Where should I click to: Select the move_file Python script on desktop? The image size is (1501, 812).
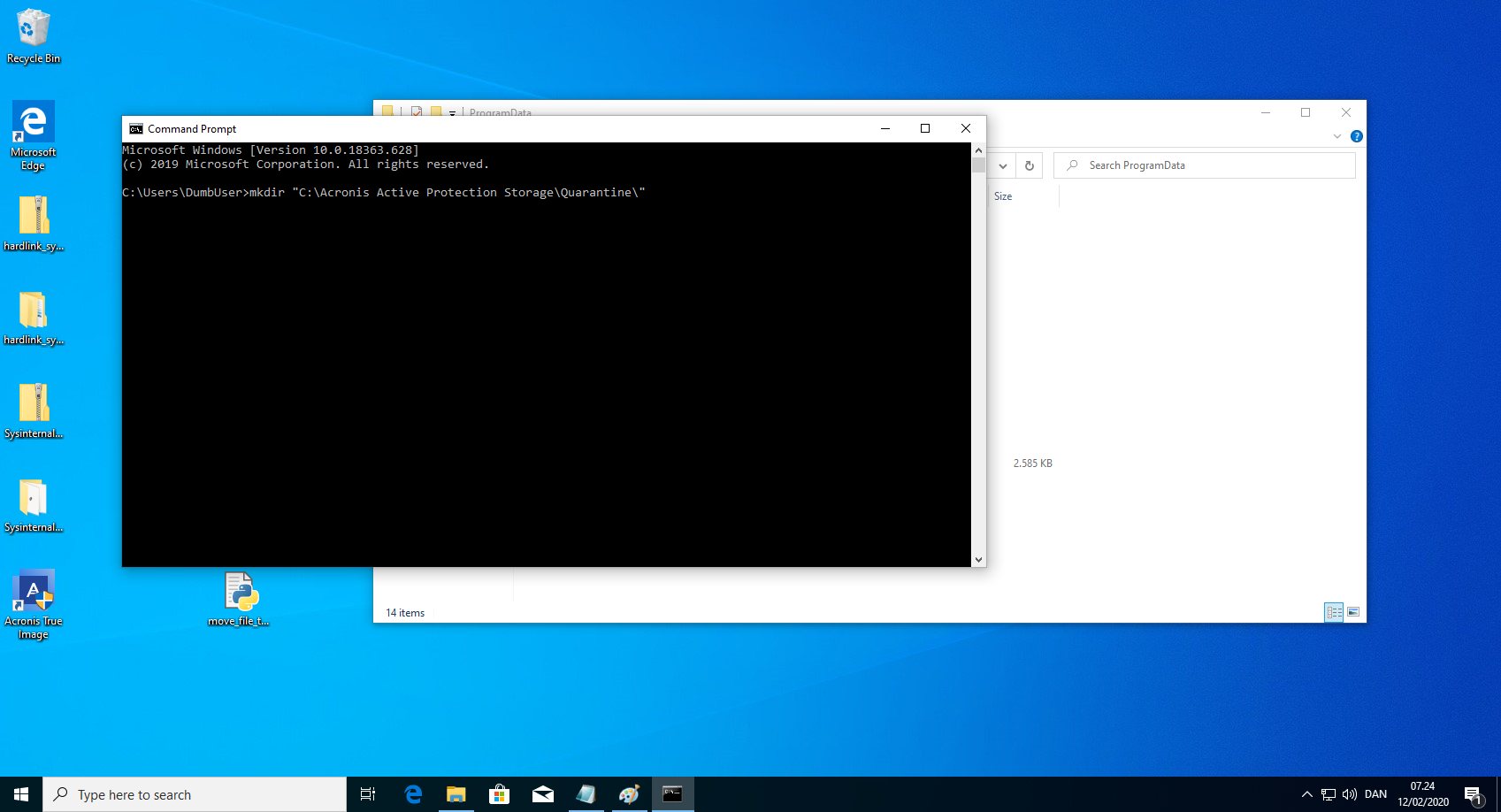coord(241,599)
